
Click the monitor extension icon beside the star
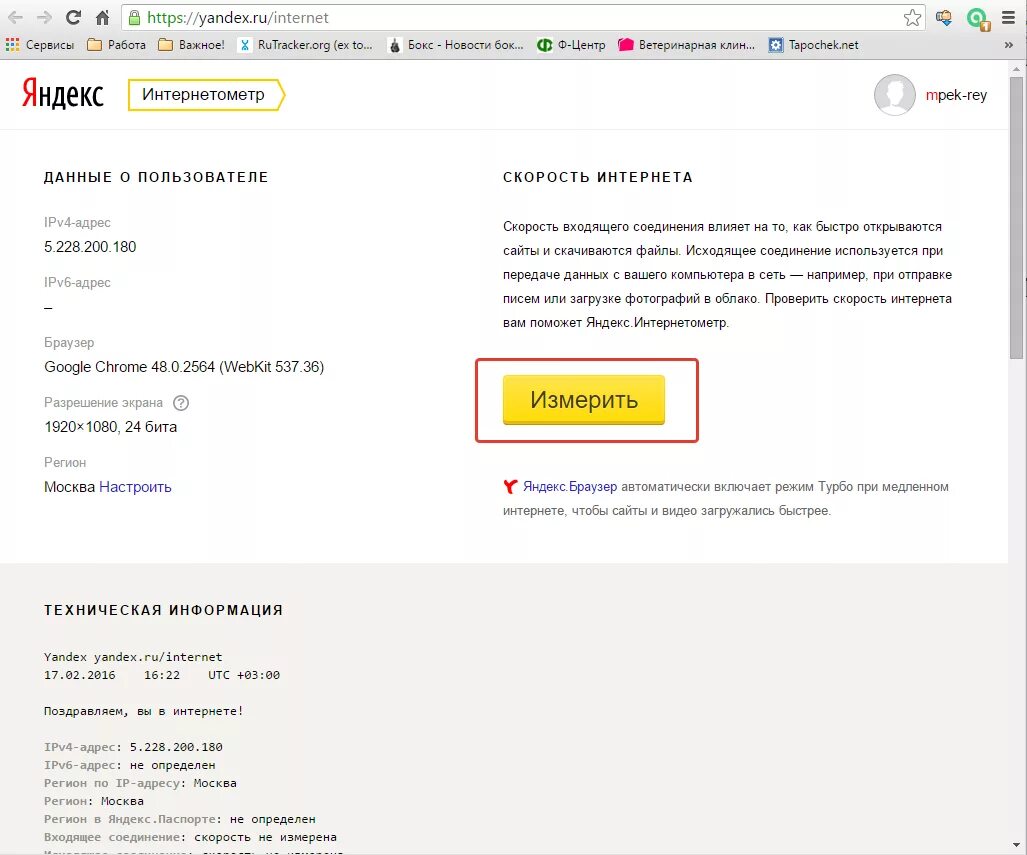tap(944, 18)
